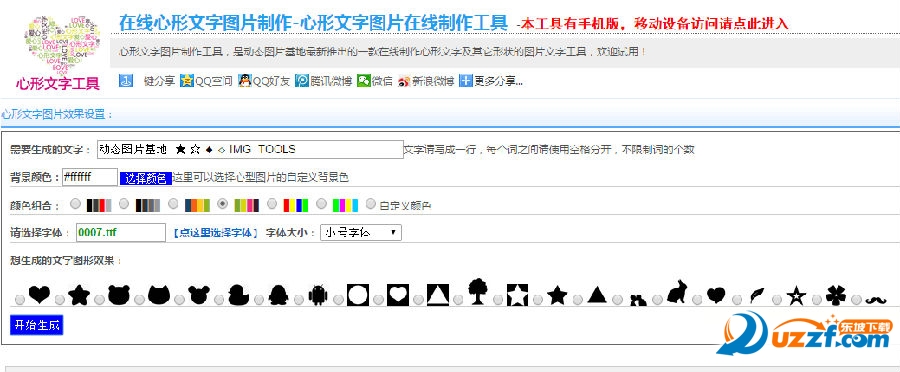Focus the 需要生成的文字 input field

click(x=250, y=149)
